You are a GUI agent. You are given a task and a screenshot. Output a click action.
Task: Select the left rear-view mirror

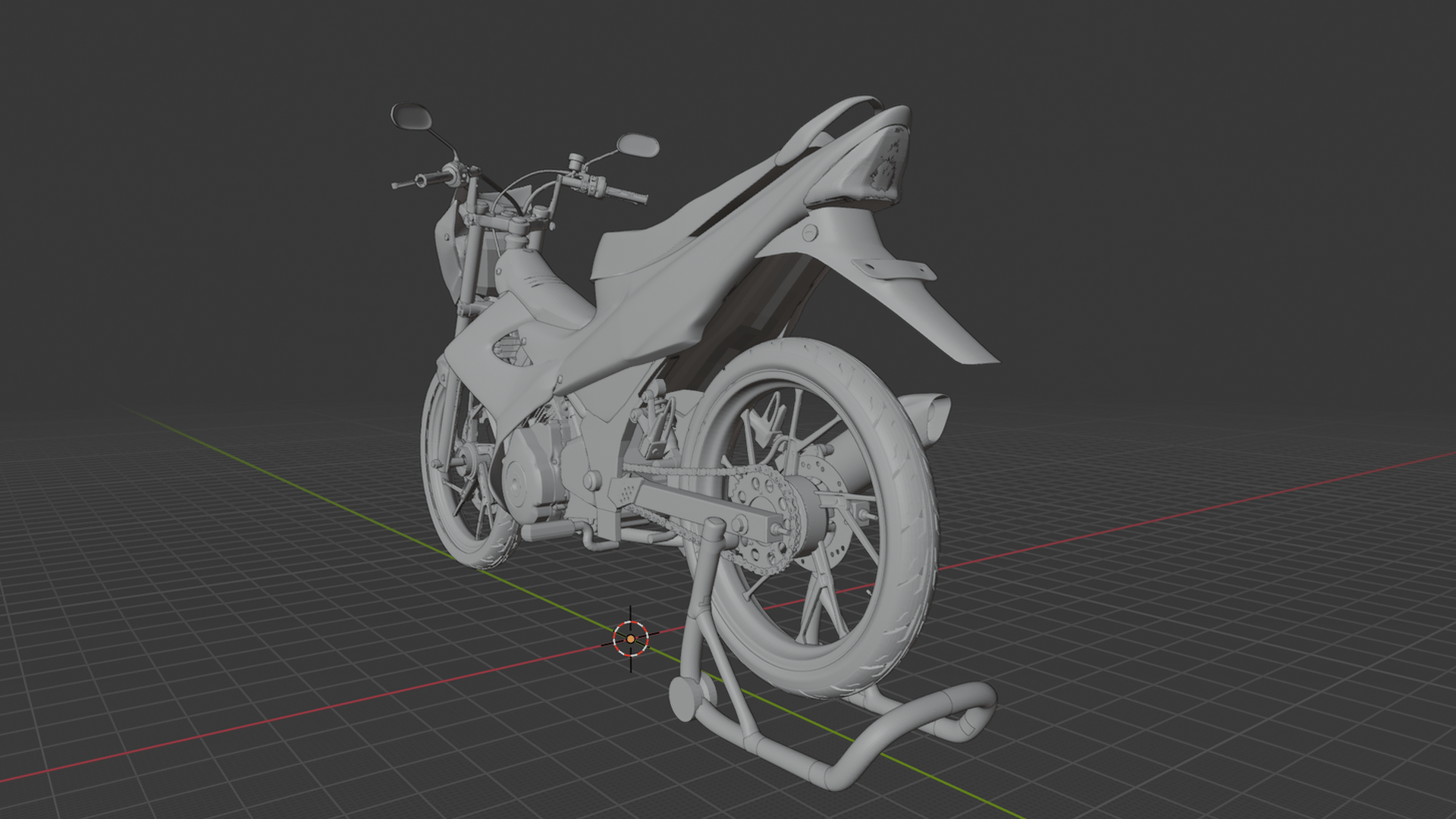click(x=412, y=116)
